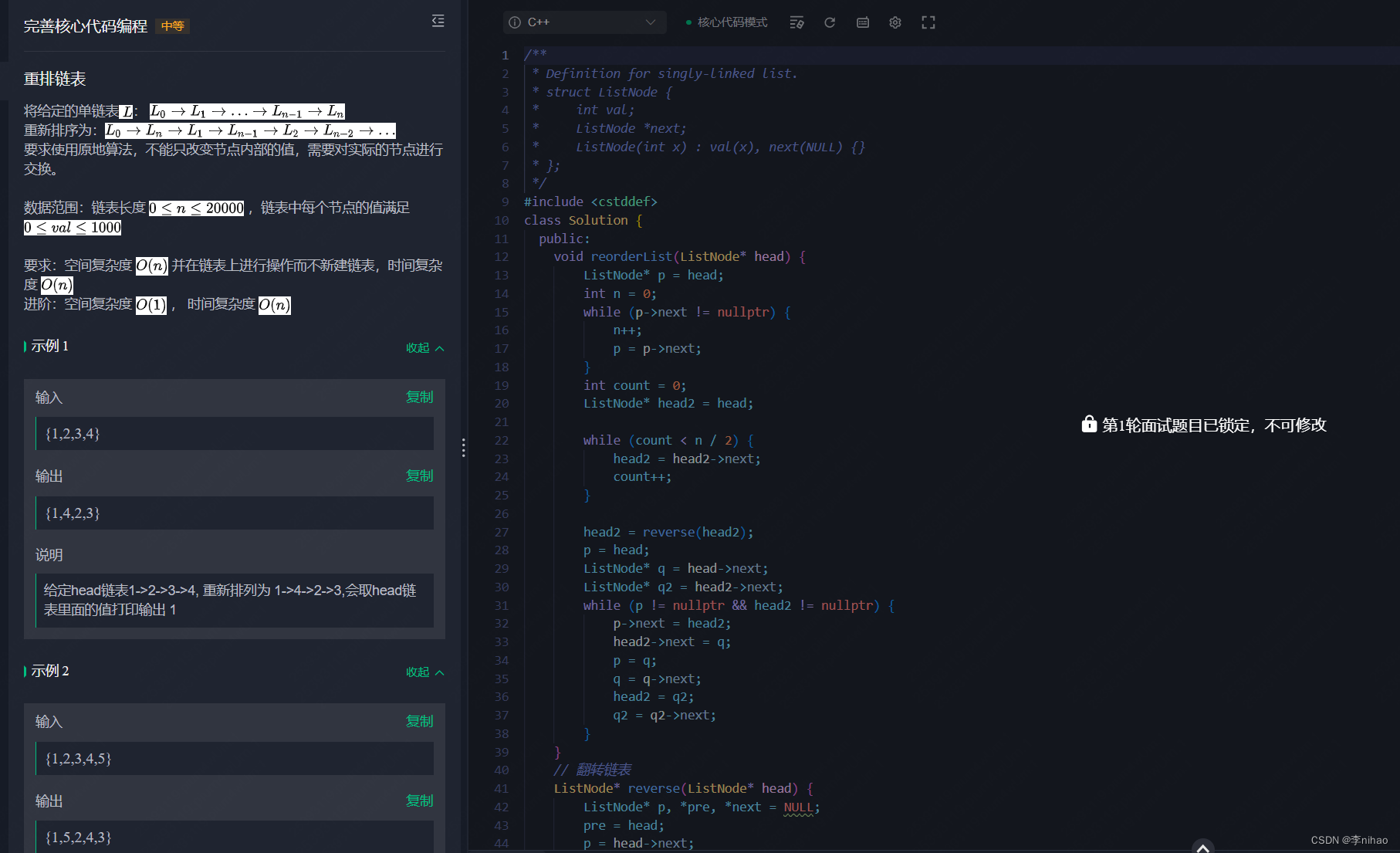The image size is (1400, 853).
Task: Click line 31 while loop condition
Action: coord(739,605)
